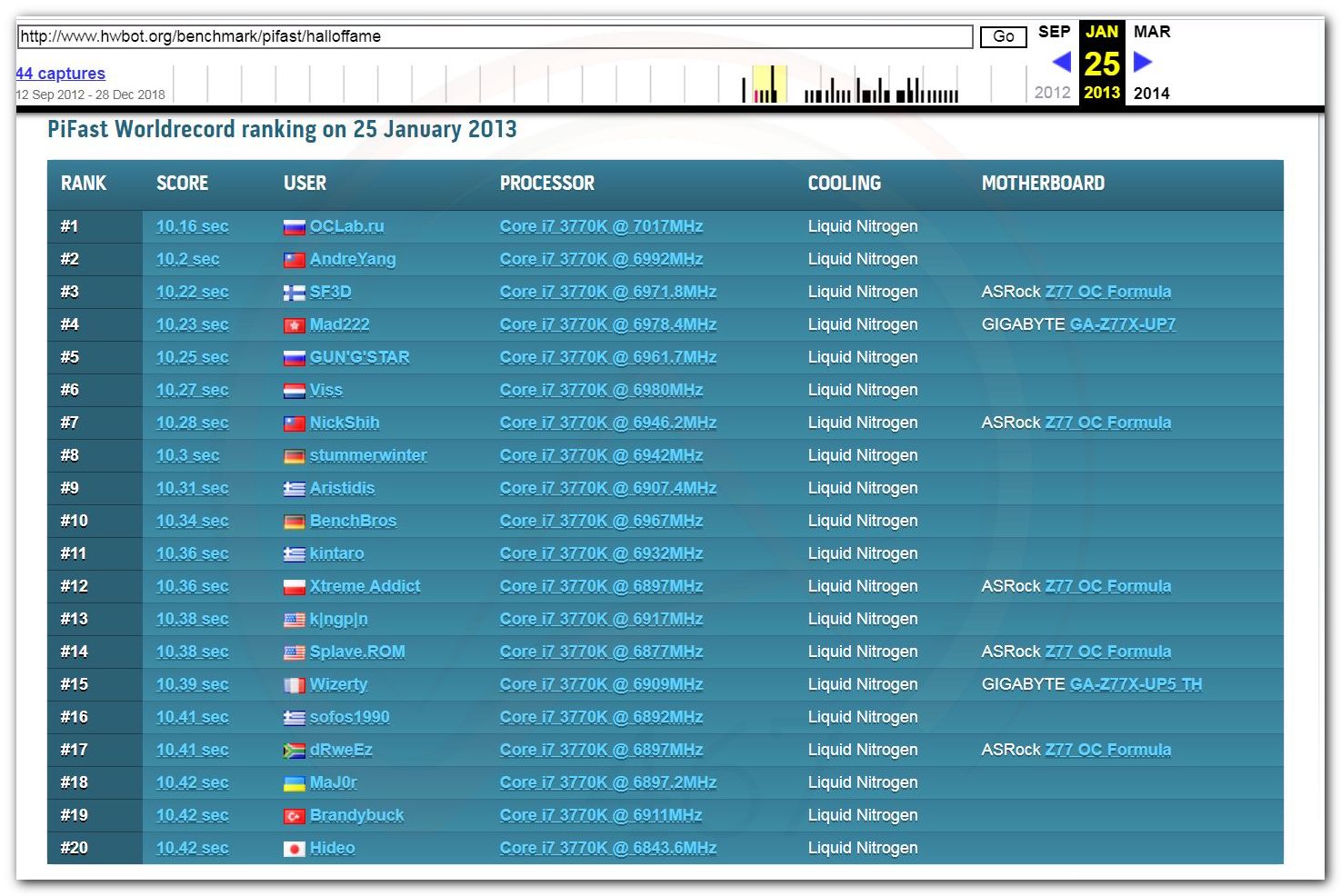Click the Ukrainian flag beside MaJ0r

click(x=294, y=783)
